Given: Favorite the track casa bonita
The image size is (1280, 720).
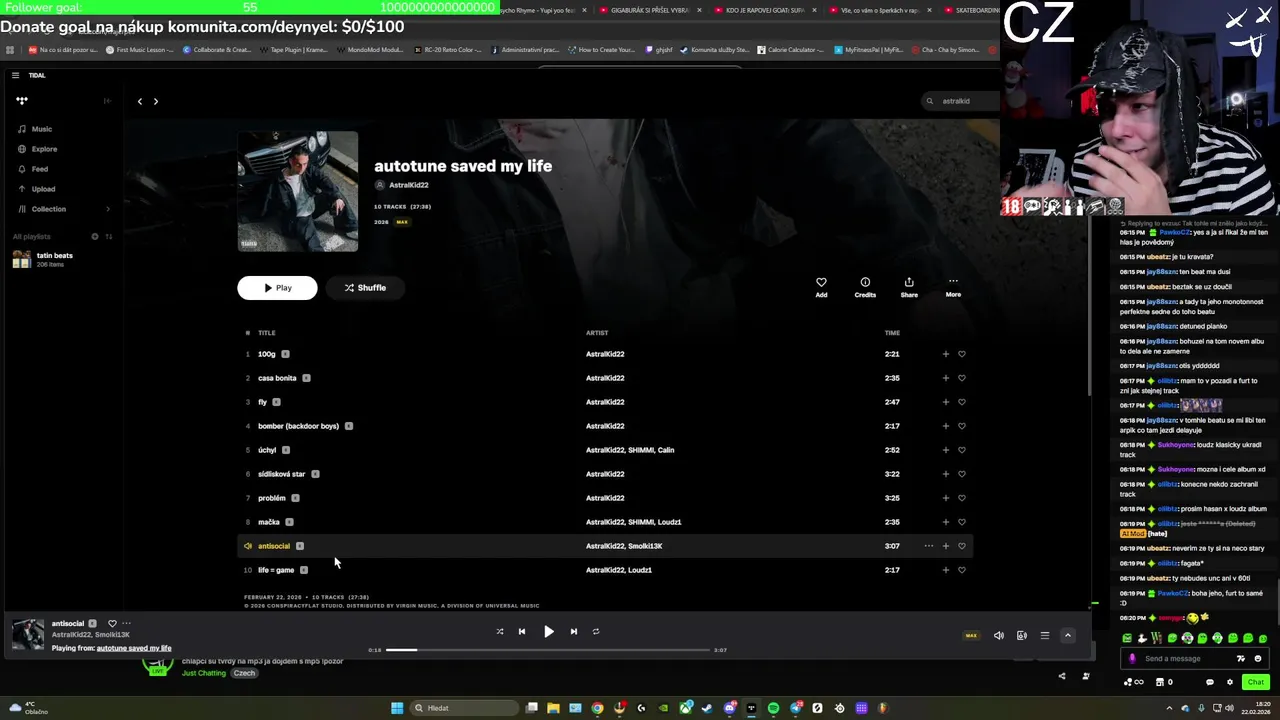Looking at the screenshot, I should click(x=962, y=378).
